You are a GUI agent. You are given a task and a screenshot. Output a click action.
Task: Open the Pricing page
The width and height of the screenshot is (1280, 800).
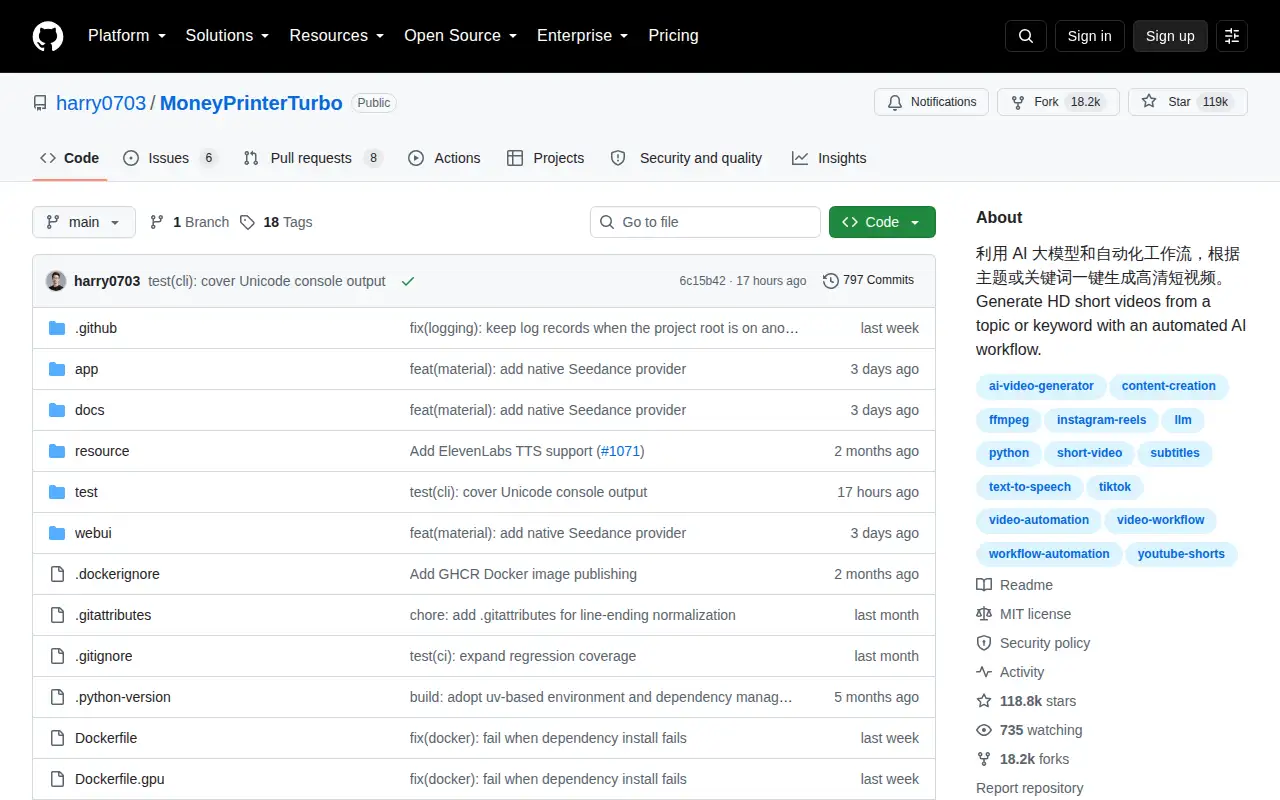point(673,36)
